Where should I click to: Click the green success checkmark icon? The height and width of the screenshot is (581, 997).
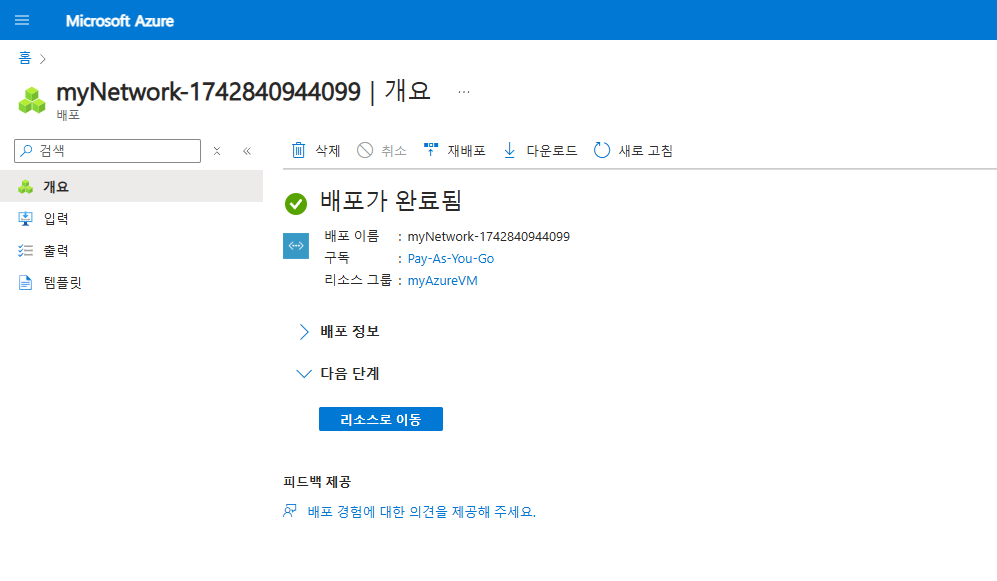point(296,204)
